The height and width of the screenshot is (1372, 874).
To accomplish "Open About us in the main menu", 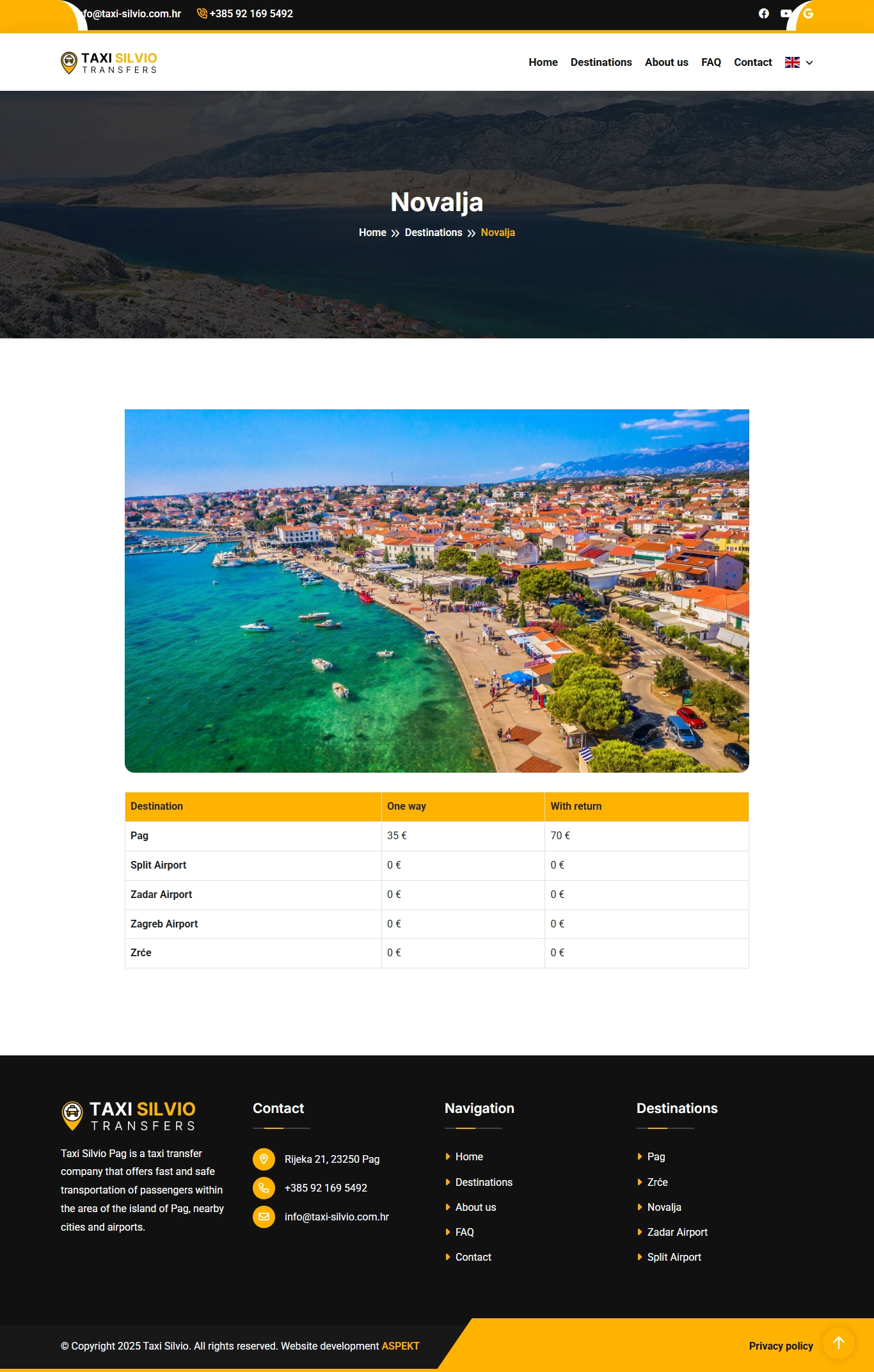I will click(x=666, y=63).
